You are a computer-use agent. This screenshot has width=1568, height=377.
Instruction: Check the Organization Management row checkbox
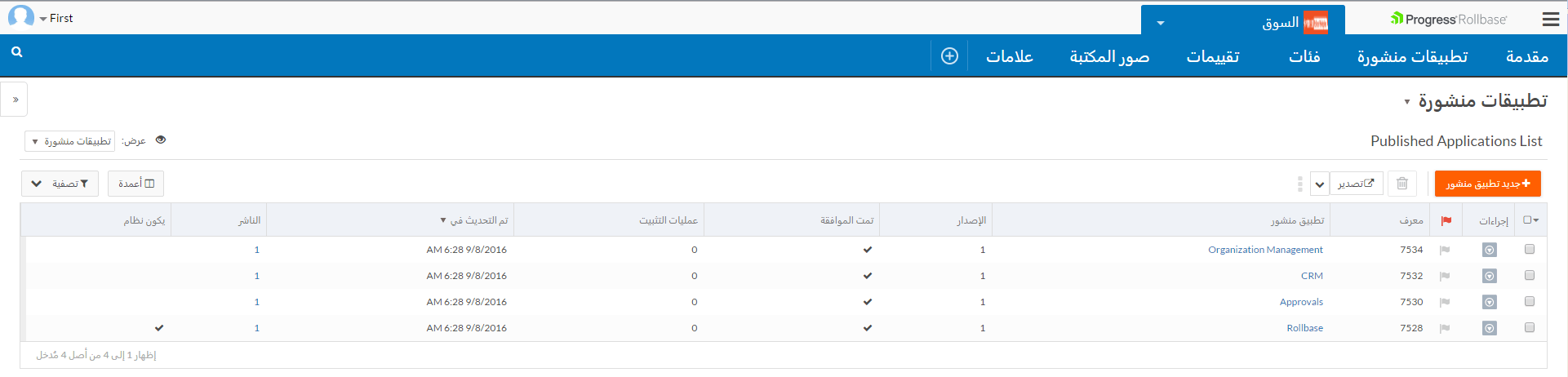point(1530,250)
